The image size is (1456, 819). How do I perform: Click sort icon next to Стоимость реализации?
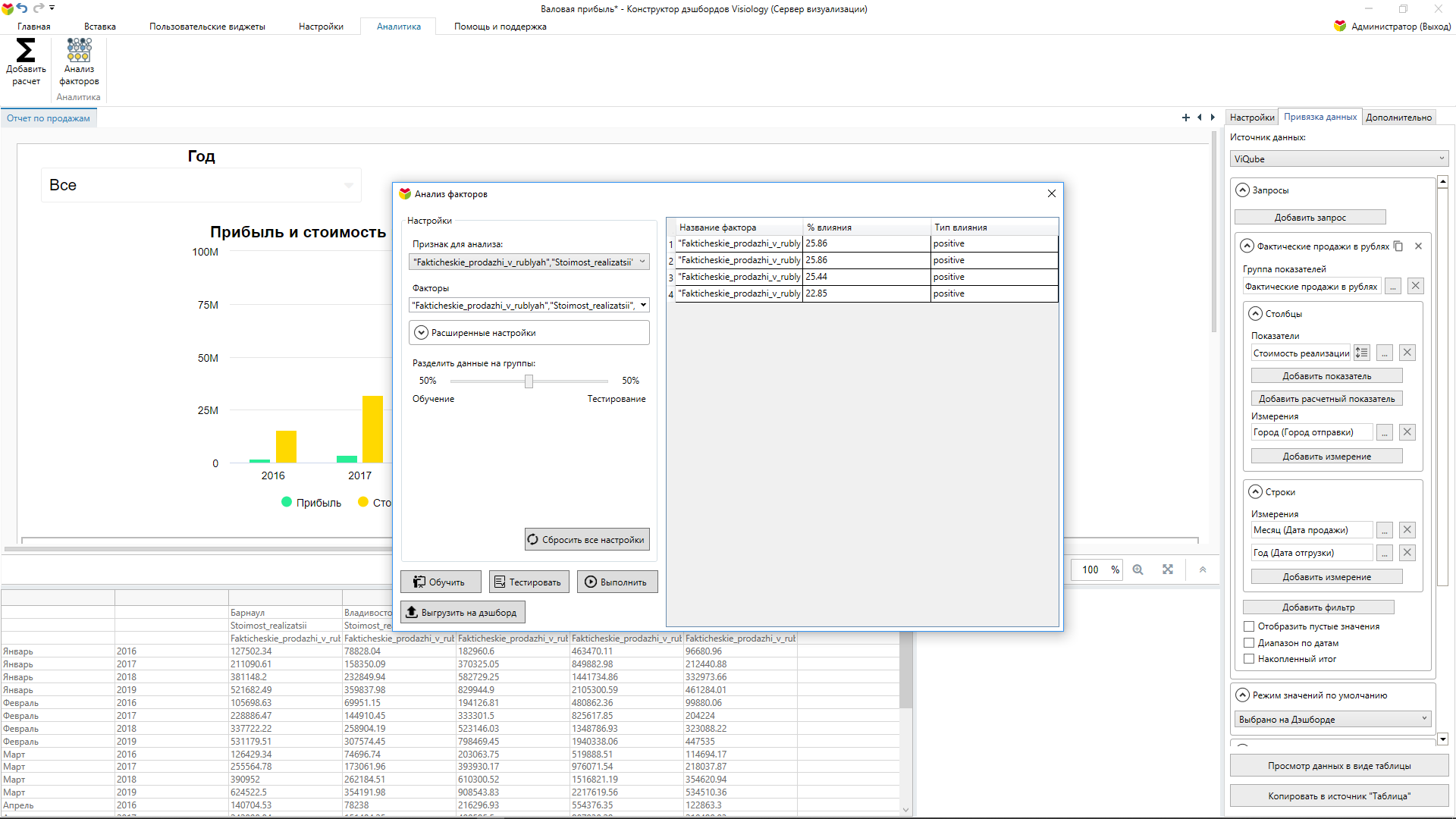point(1362,353)
